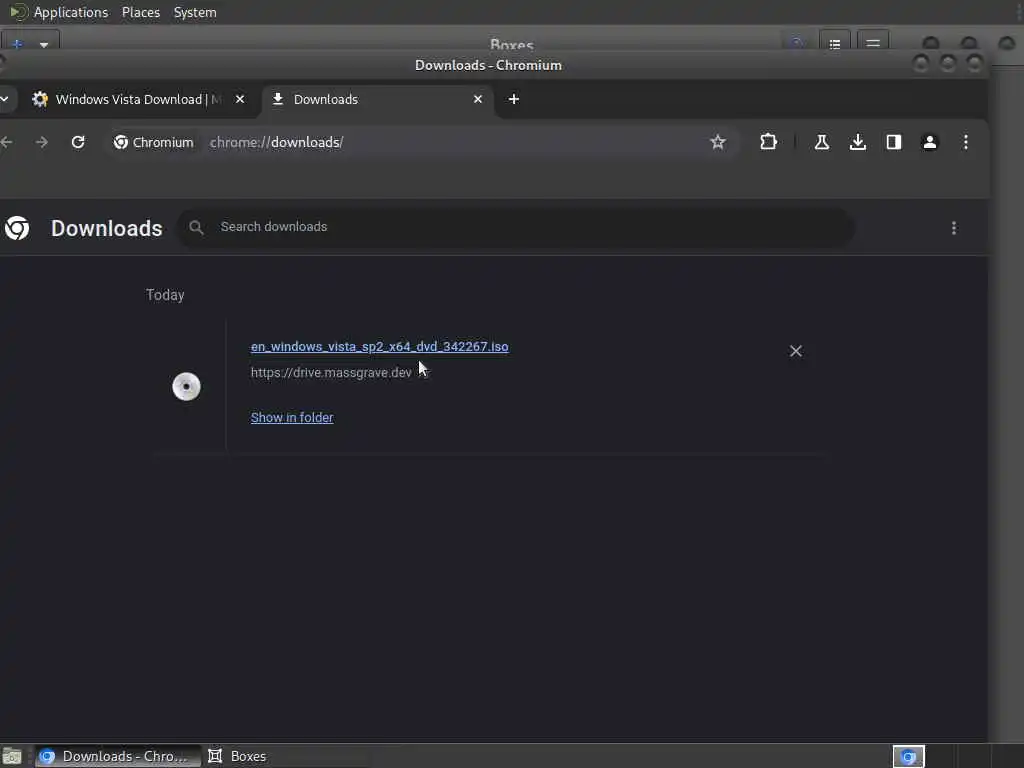Screen dimensions: 1024x768
Task: Click the https://drive.massgrave.dev source text
Action: (x=331, y=373)
